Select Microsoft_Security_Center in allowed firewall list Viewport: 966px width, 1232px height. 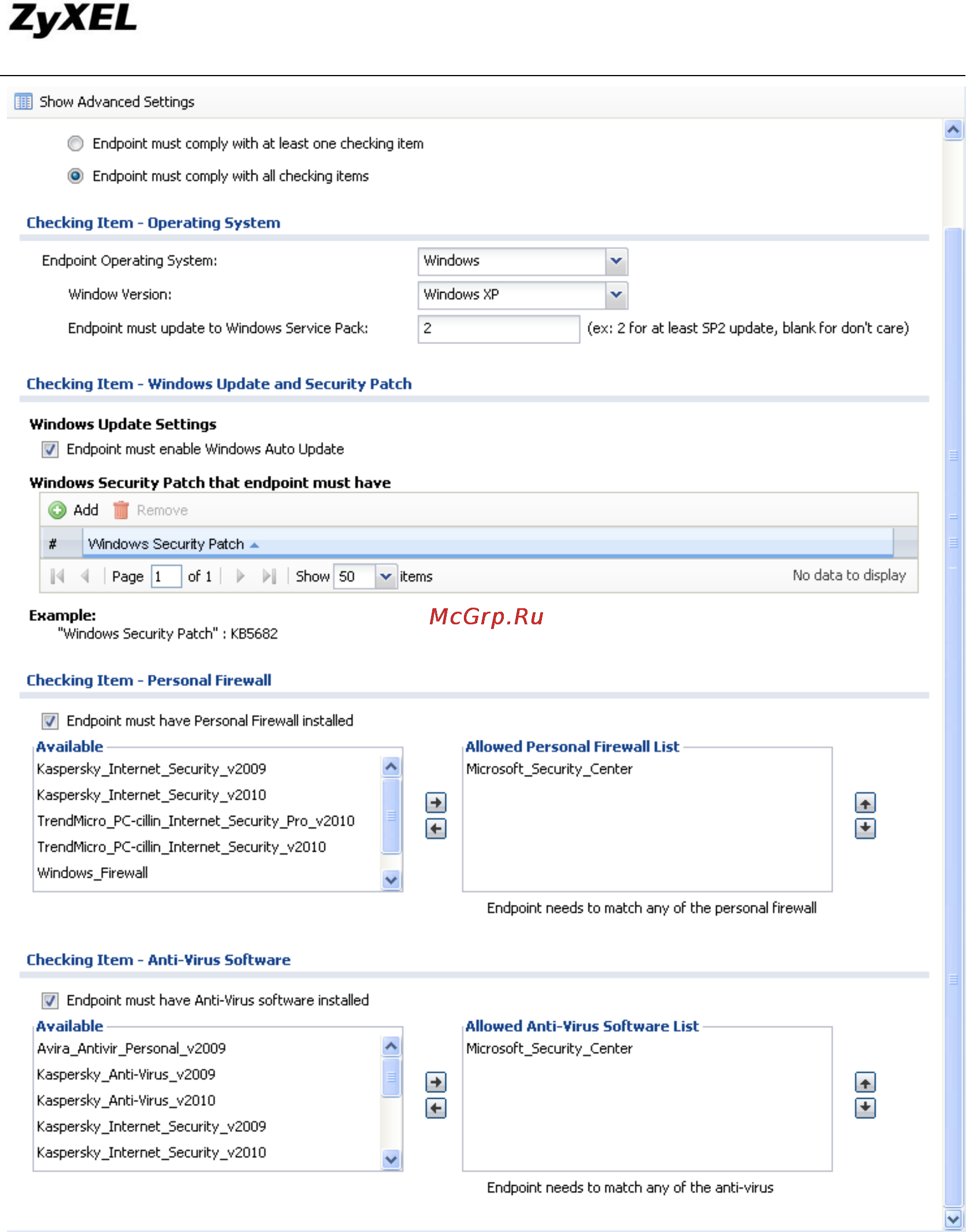549,769
